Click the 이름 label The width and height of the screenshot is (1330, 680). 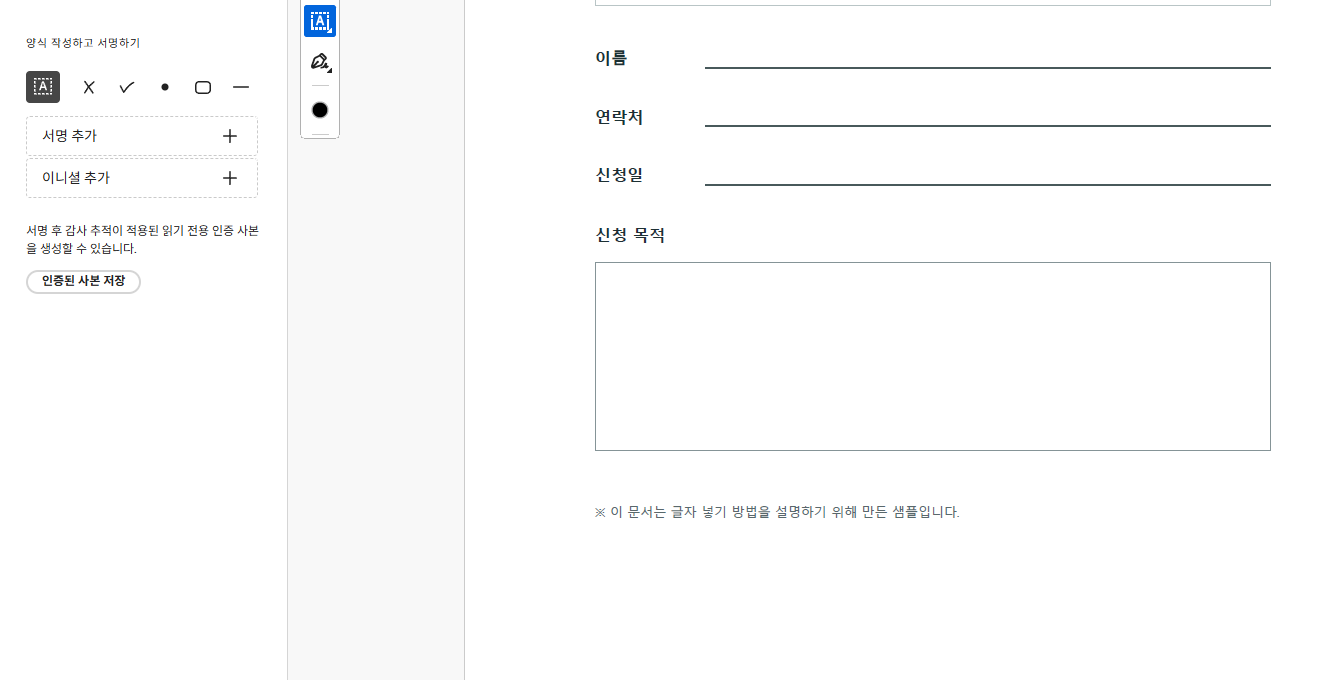click(x=611, y=58)
